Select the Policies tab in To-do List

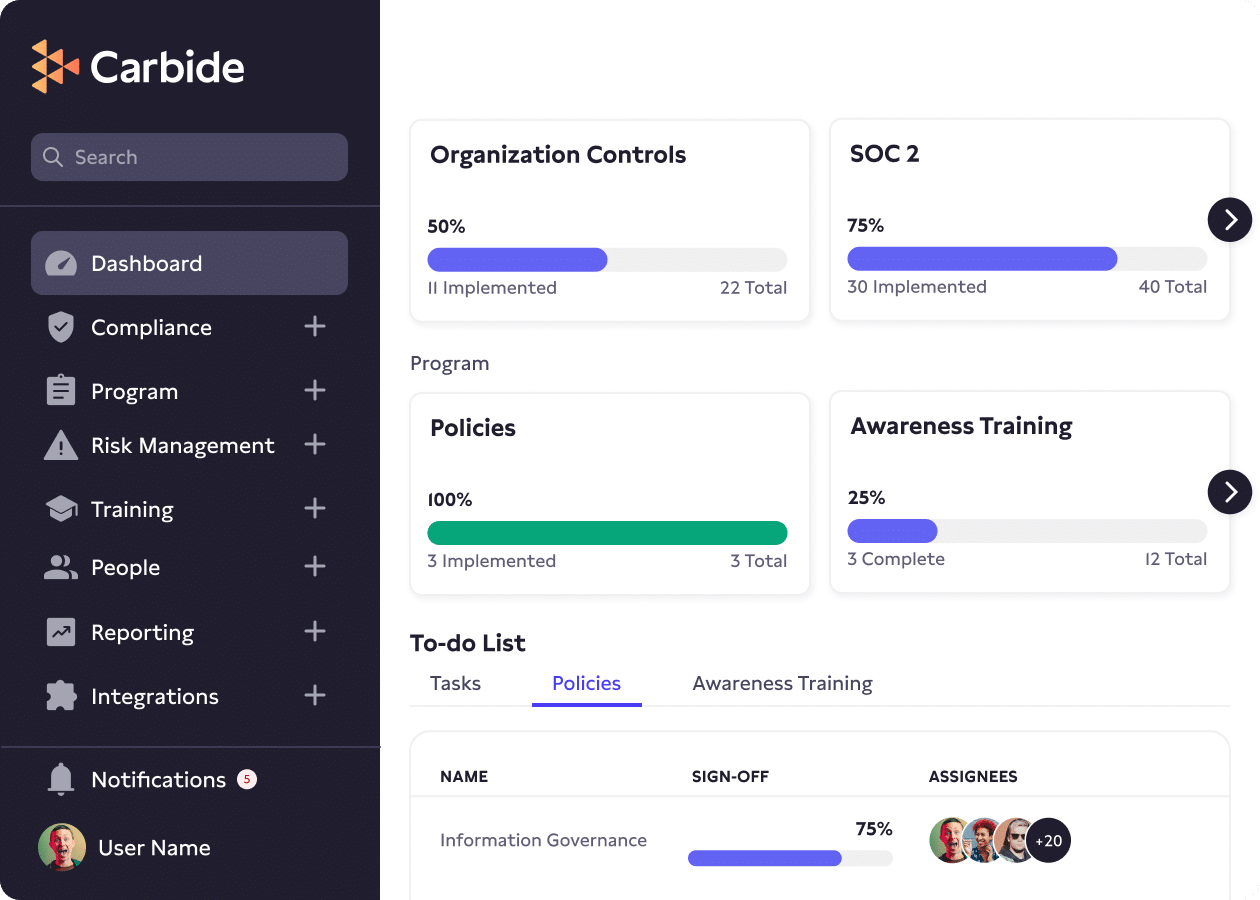click(586, 683)
